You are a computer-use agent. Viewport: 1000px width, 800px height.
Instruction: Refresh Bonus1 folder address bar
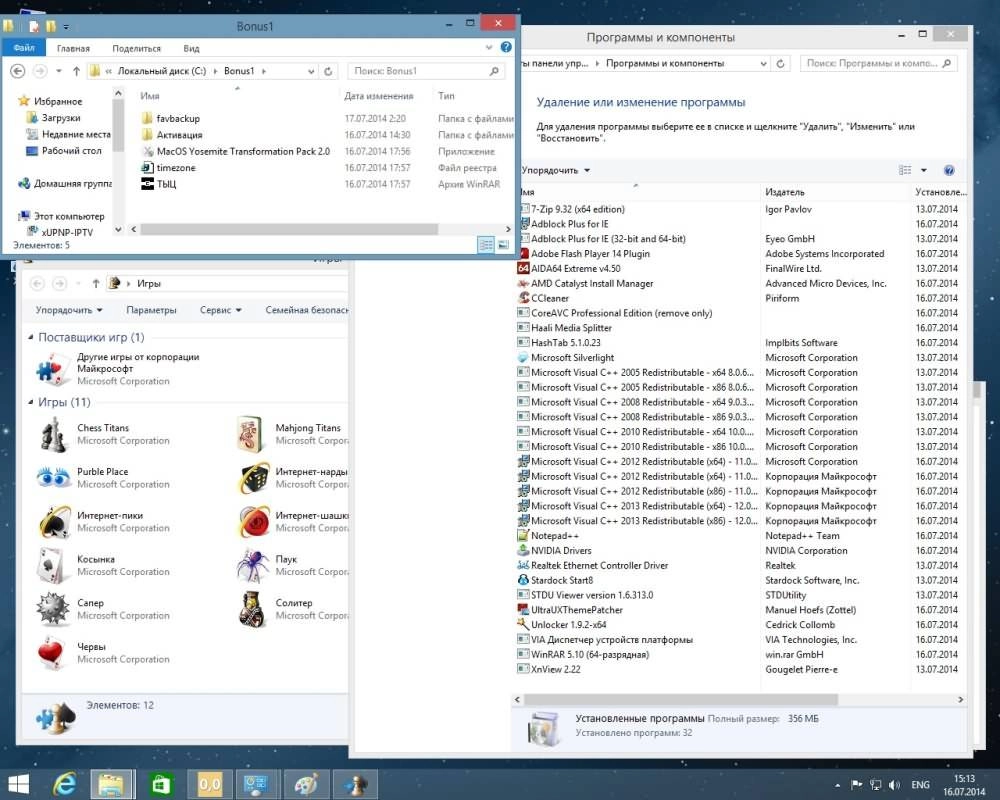[x=328, y=71]
